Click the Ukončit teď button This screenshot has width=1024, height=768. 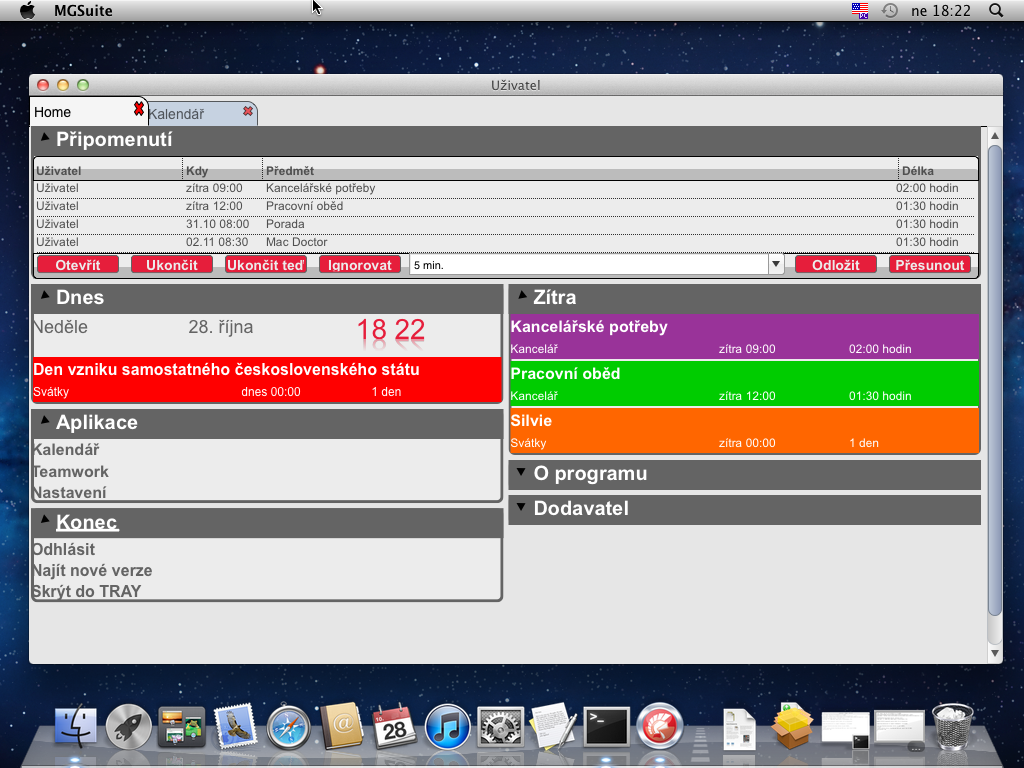pyautogui.click(x=266, y=264)
